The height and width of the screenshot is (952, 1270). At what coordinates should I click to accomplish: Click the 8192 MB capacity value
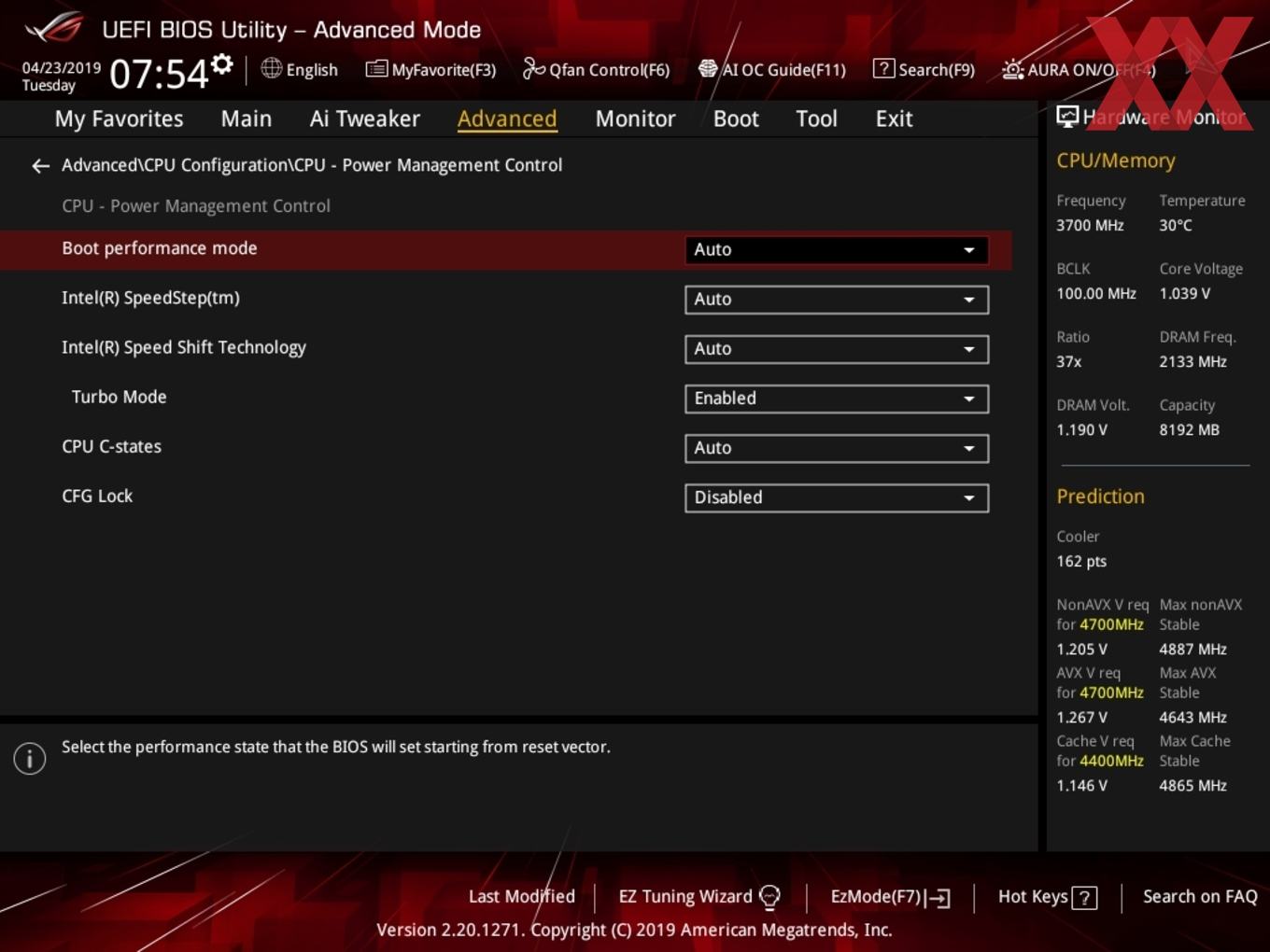pos(1189,429)
